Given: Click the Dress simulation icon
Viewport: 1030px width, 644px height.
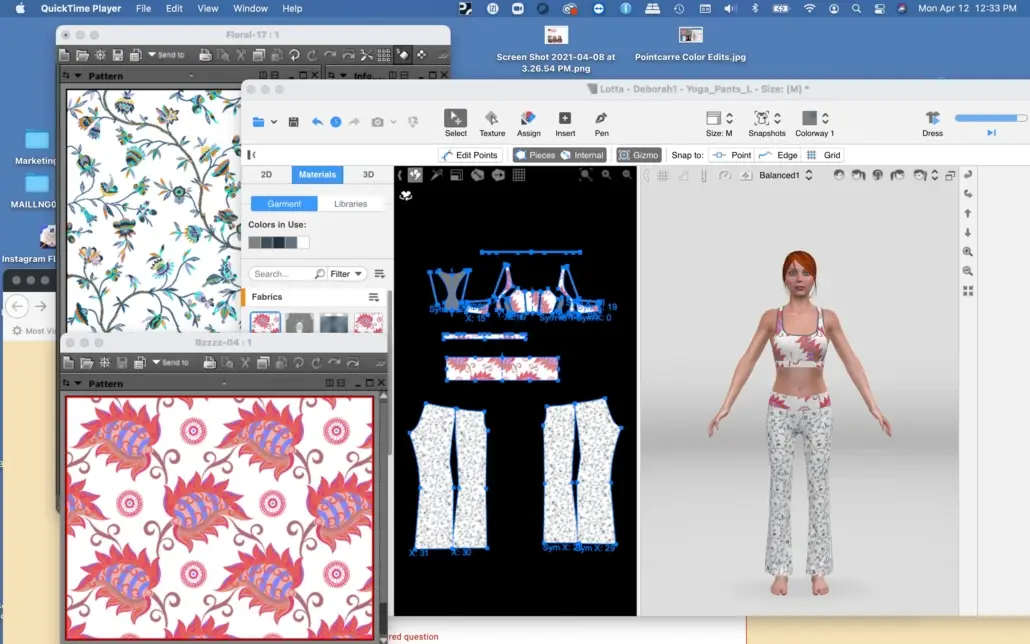Looking at the screenshot, I should [x=932, y=119].
